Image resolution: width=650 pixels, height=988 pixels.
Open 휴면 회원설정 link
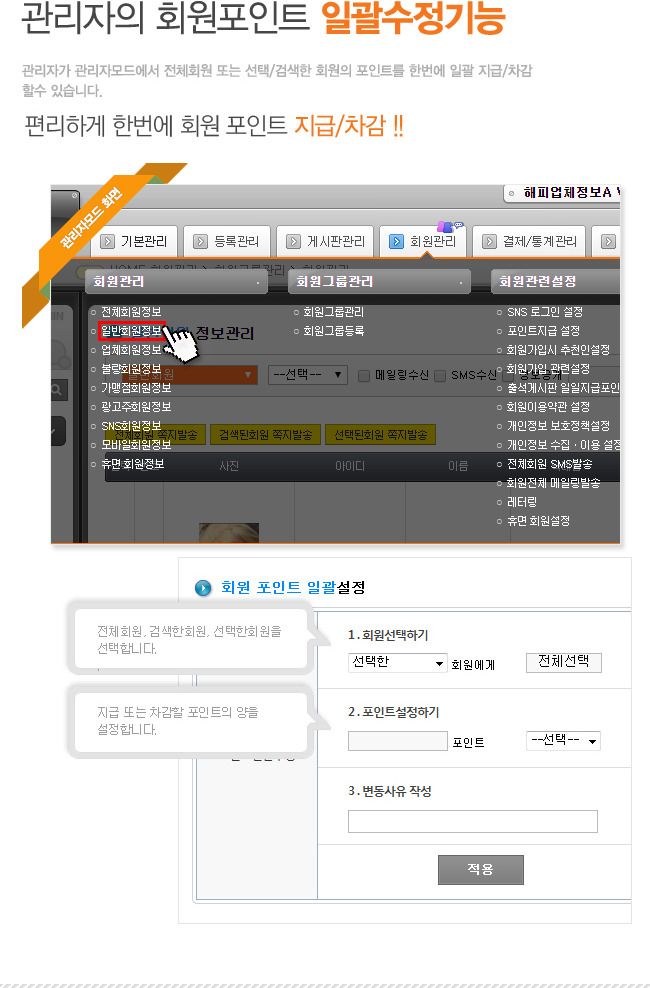538,521
